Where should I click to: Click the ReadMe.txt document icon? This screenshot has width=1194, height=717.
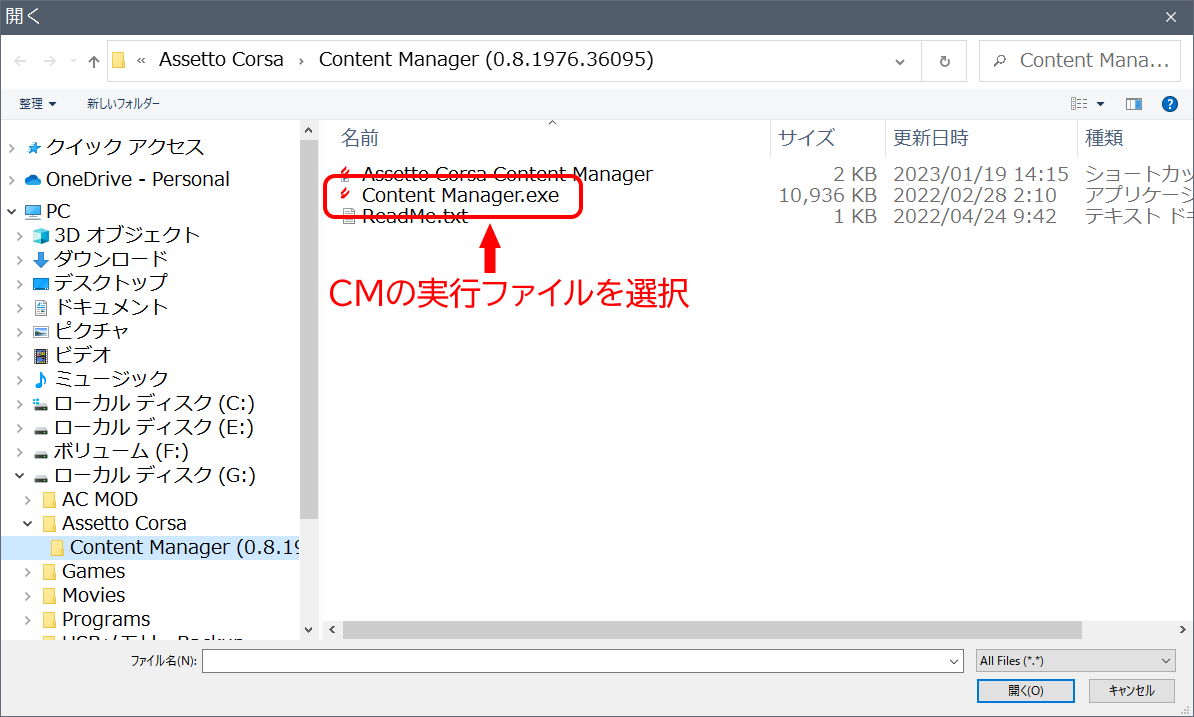(349, 217)
